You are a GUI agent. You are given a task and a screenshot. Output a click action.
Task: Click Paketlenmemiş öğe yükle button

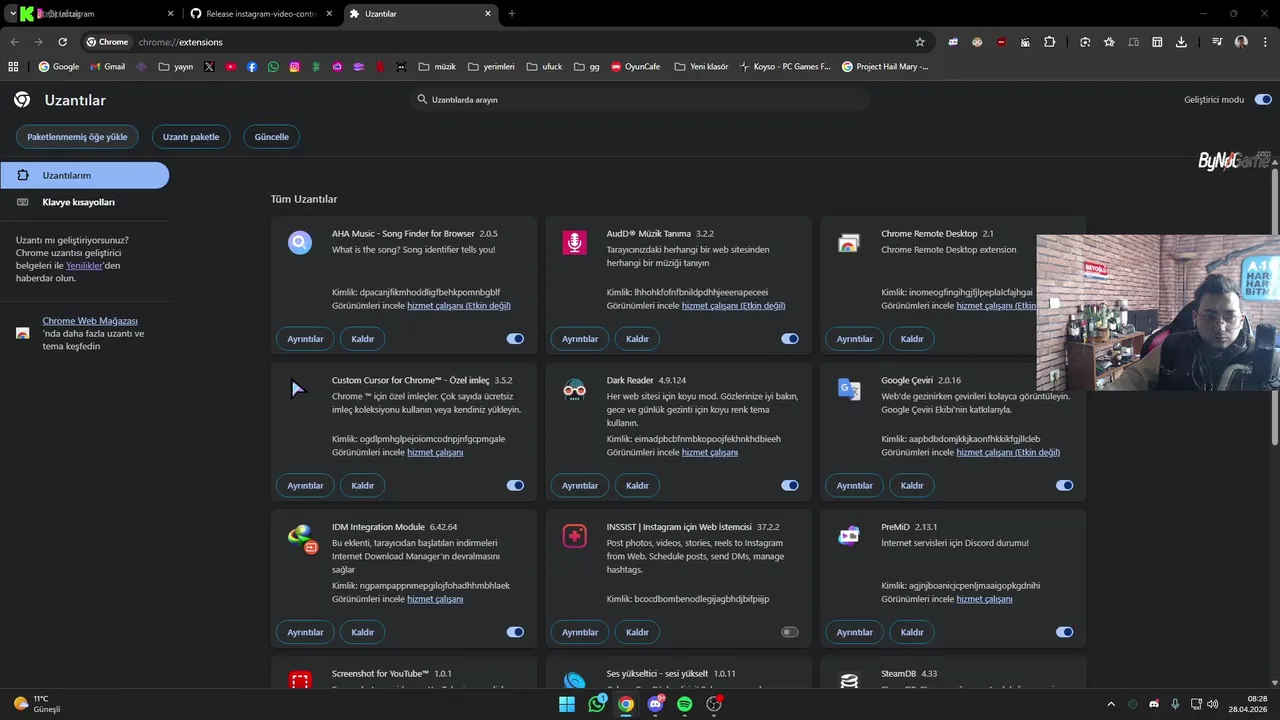pos(77,137)
